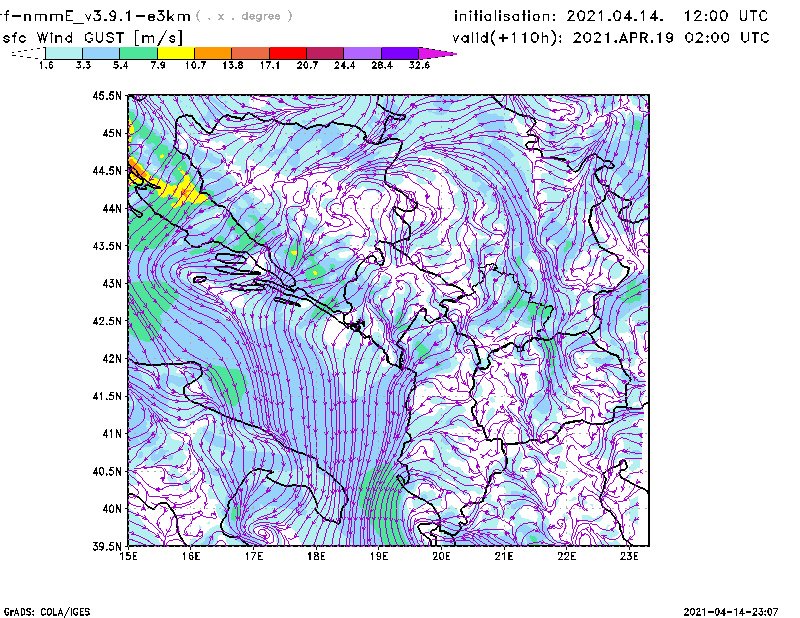Click the 43N latitude label

[112, 283]
